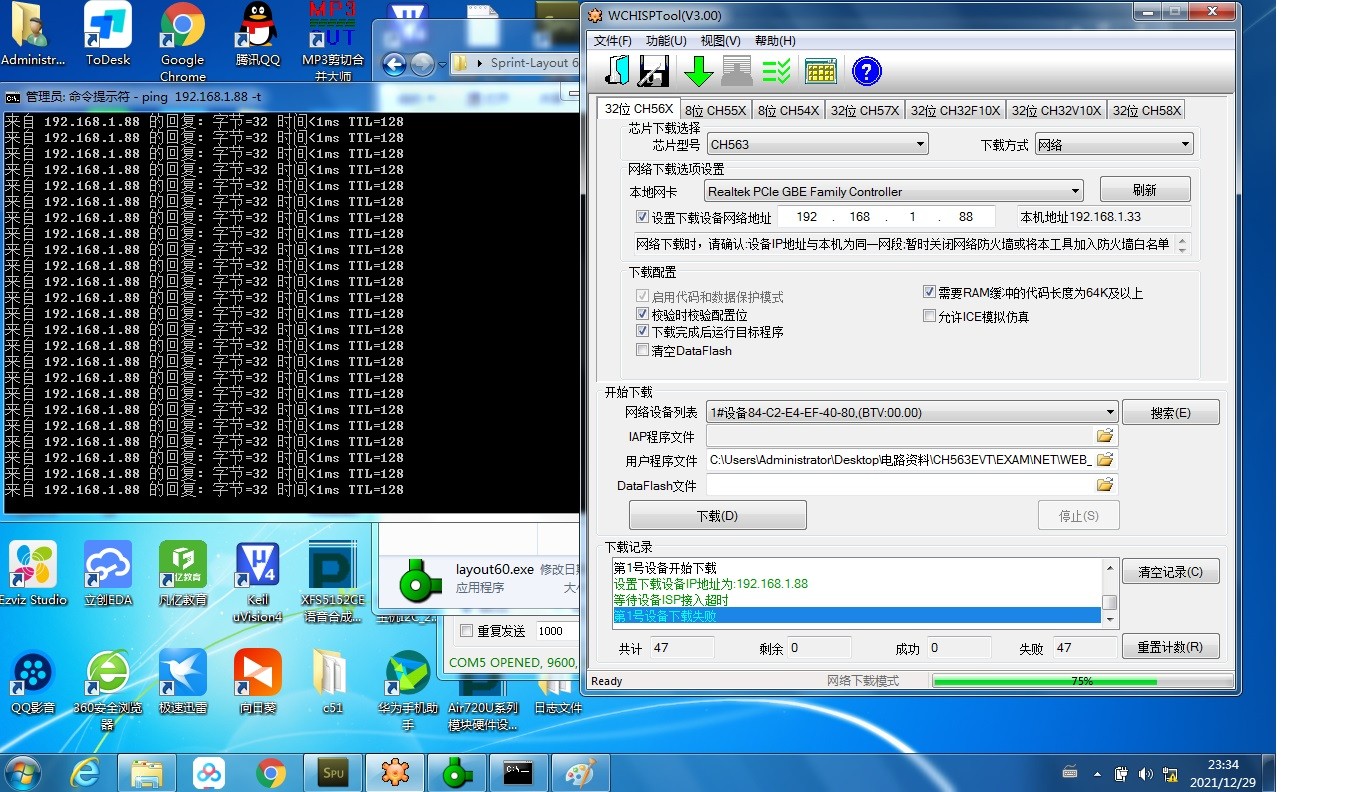Click taskbar clock showing 23:34

tap(1223, 773)
